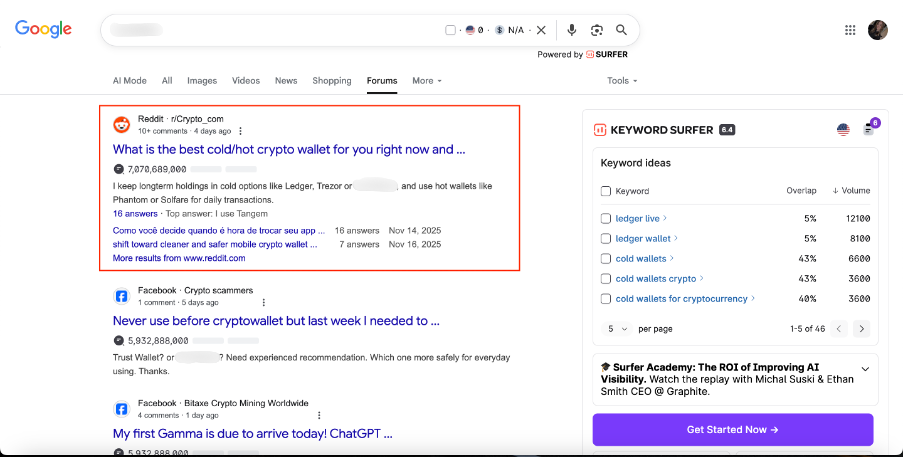Open the Google apps grid
This screenshot has height=458, width=904.
pos(850,30)
